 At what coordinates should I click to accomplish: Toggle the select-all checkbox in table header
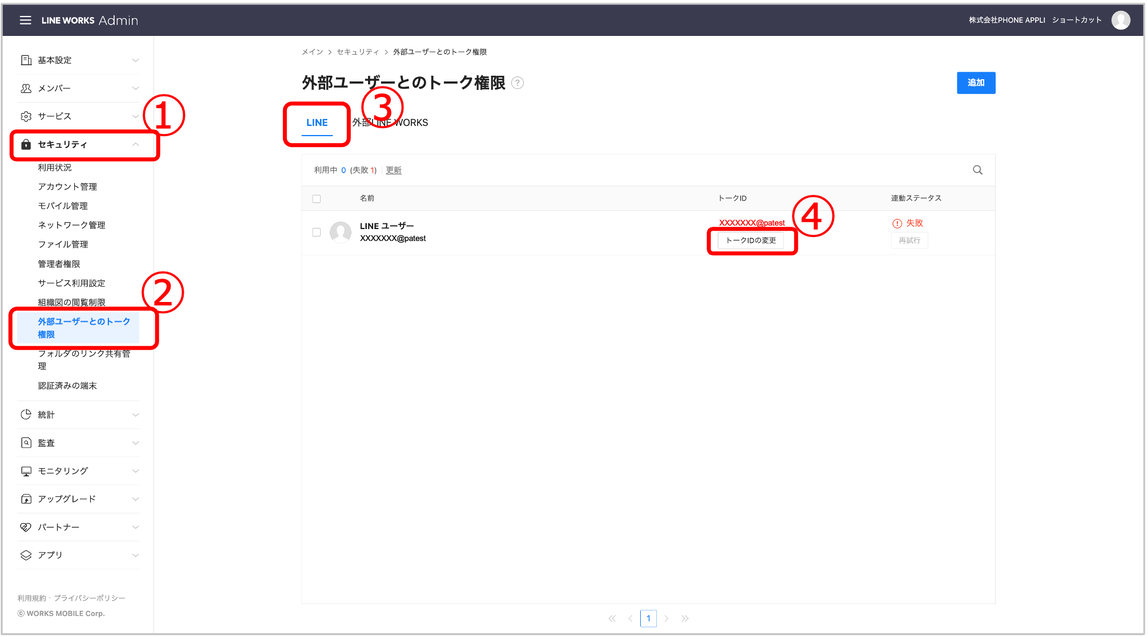tap(316, 198)
